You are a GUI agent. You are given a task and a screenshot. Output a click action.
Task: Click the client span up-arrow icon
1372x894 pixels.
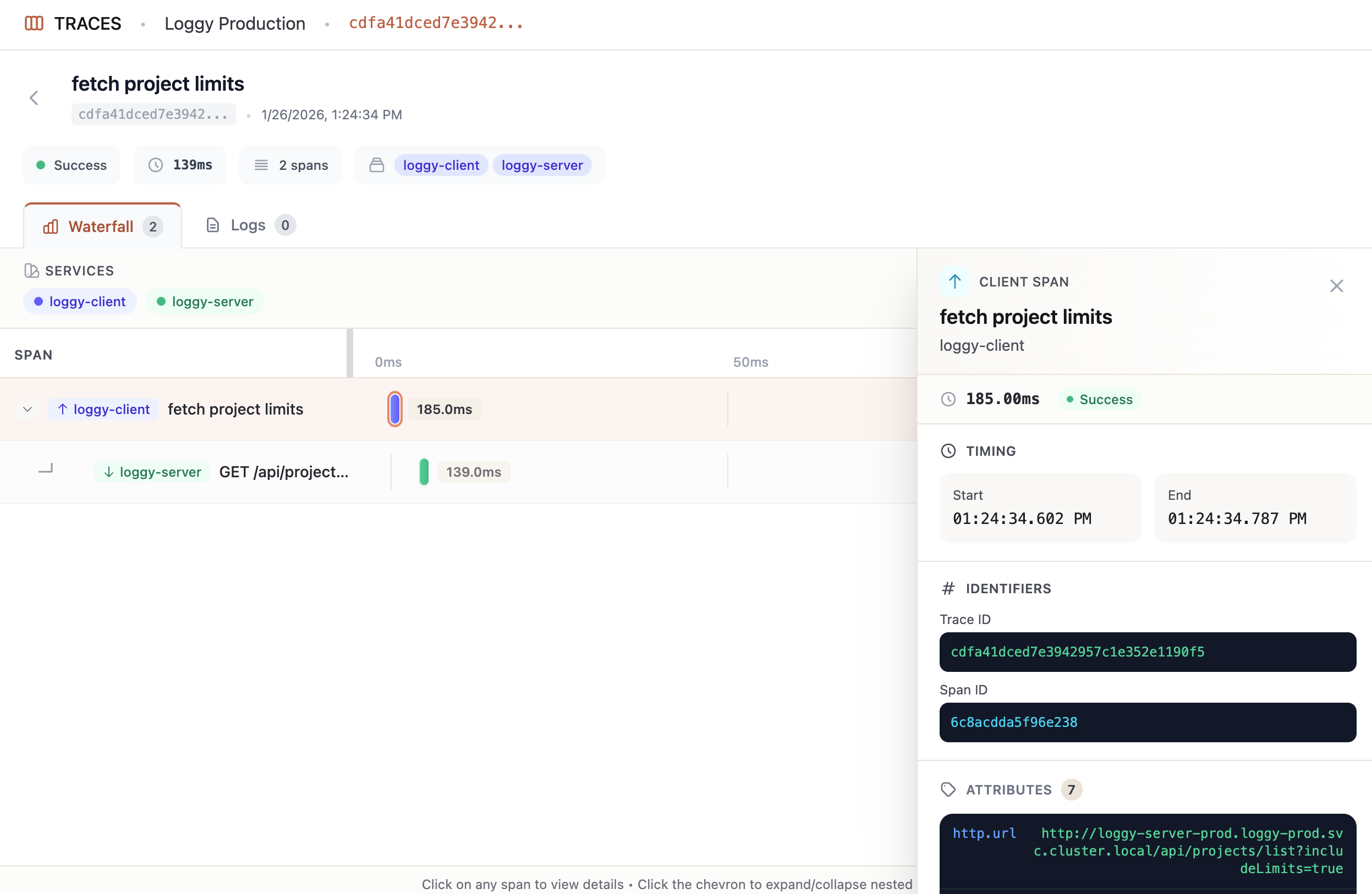pyautogui.click(x=954, y=282)
